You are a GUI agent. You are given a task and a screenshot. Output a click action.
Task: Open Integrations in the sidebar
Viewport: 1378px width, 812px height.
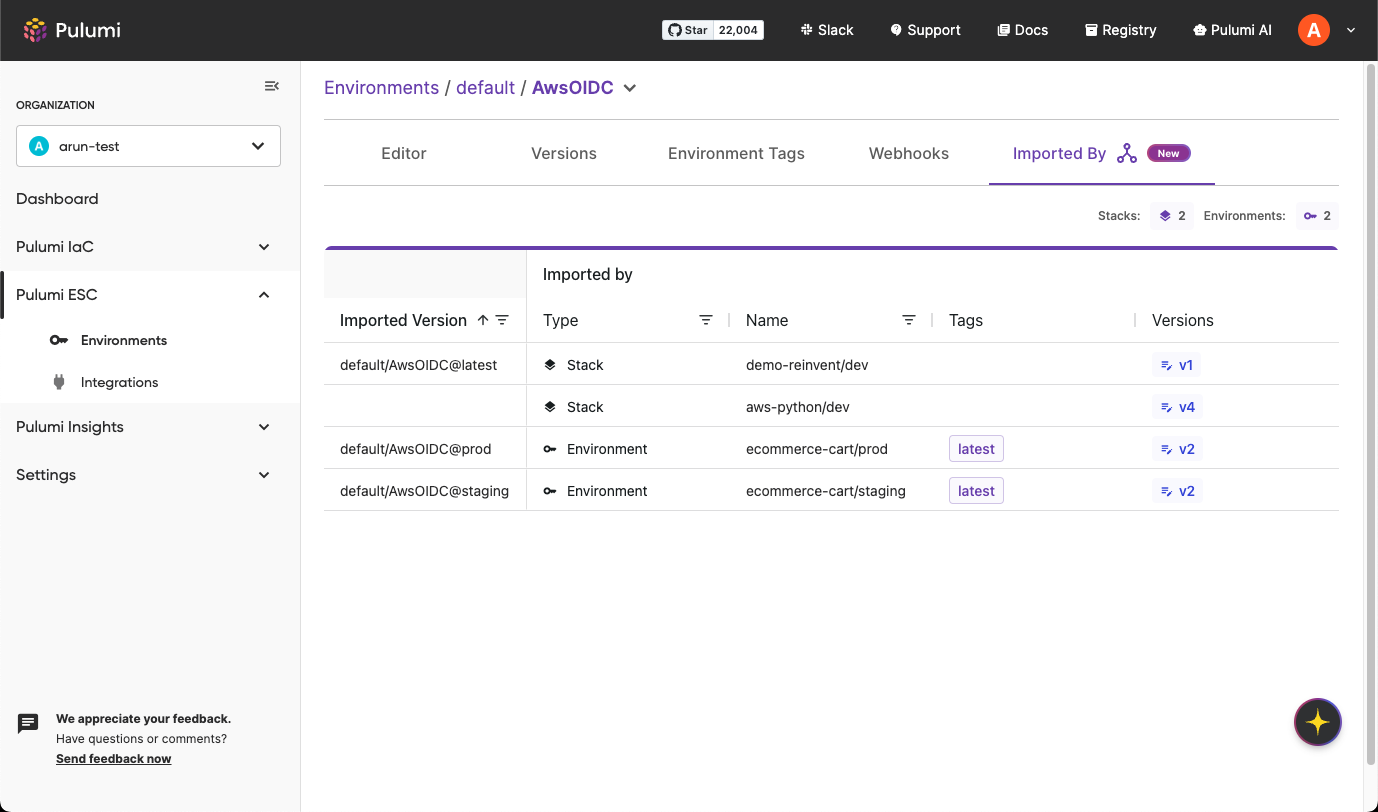(x=119, y=382)
